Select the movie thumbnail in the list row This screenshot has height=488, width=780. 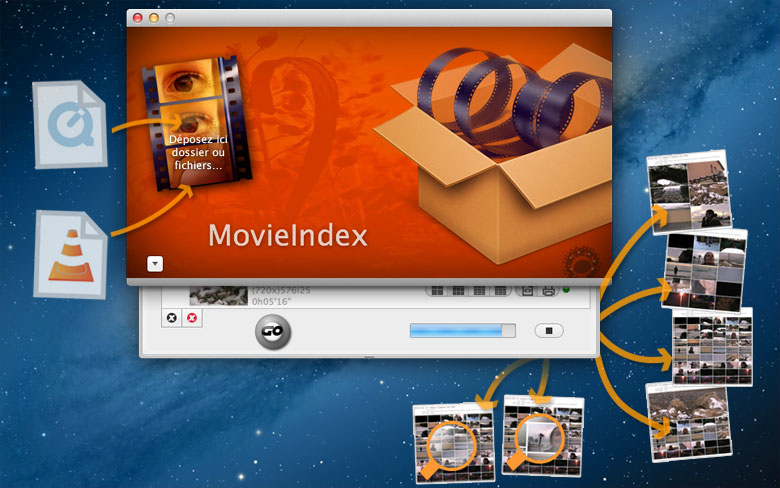(x=218, y=296)
